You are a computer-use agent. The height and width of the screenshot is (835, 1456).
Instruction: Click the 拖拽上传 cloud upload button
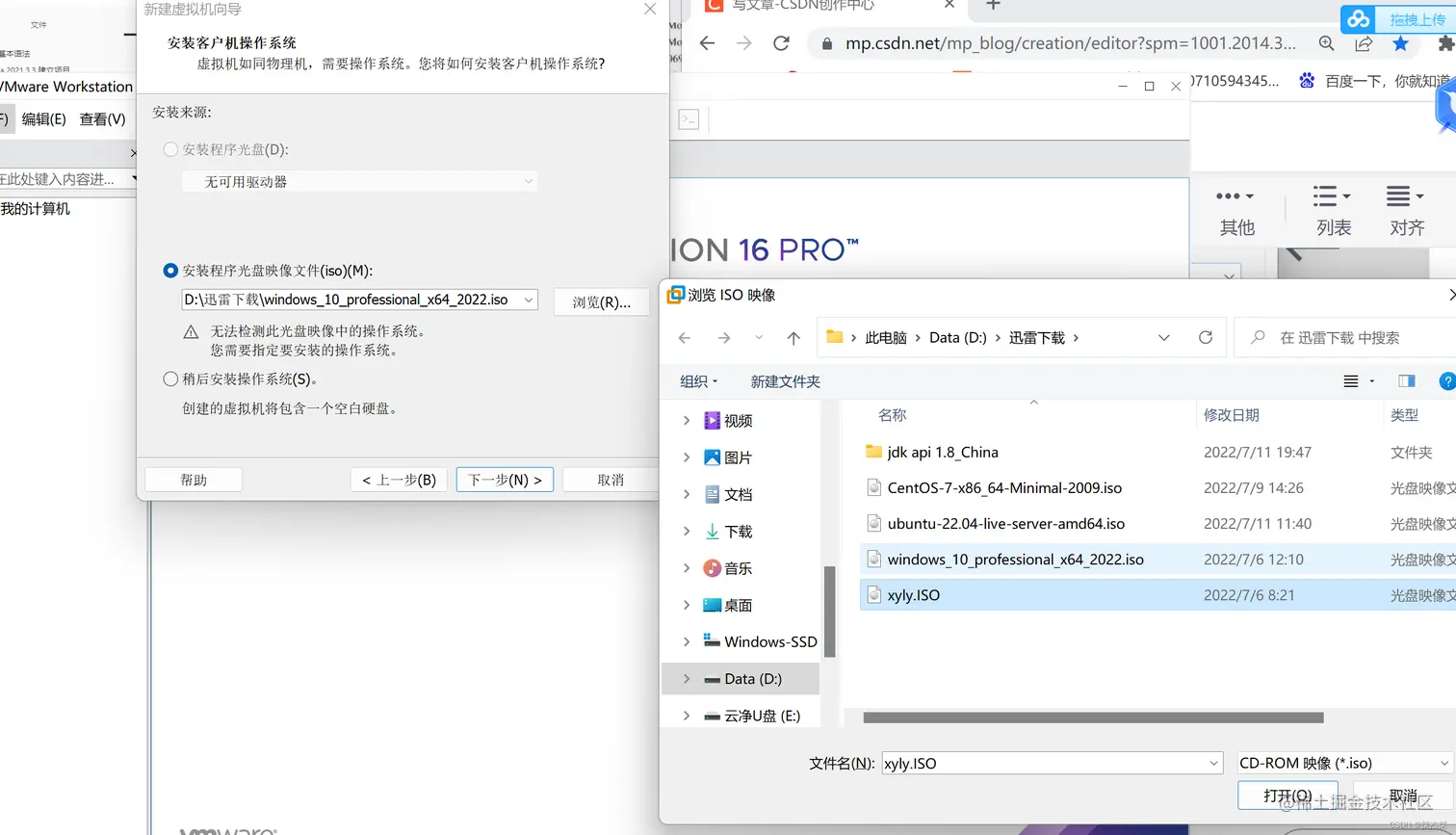tap(1398, 18)
